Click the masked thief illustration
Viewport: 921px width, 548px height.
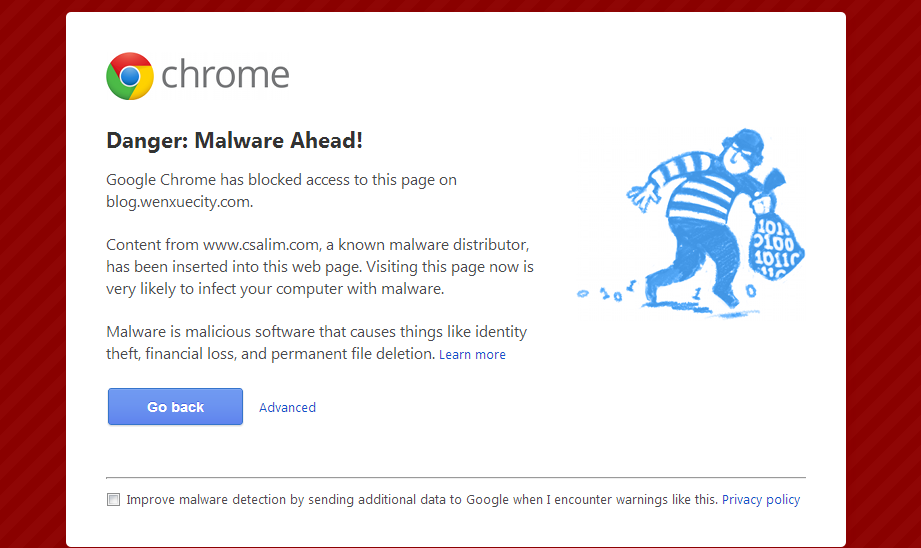691,223
